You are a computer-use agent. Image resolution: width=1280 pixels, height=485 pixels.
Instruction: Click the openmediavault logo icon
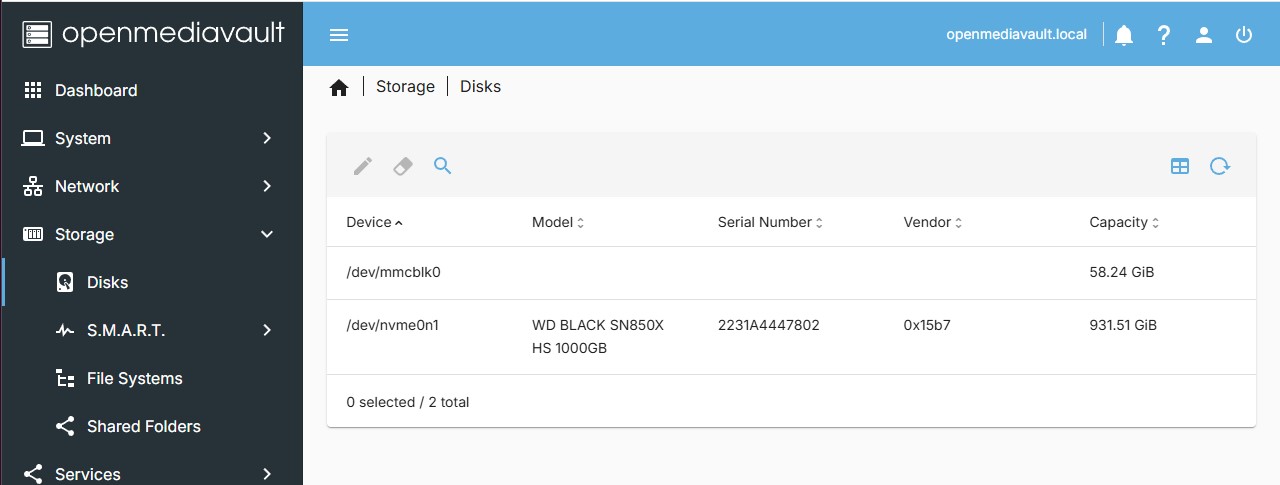(37, 34)
